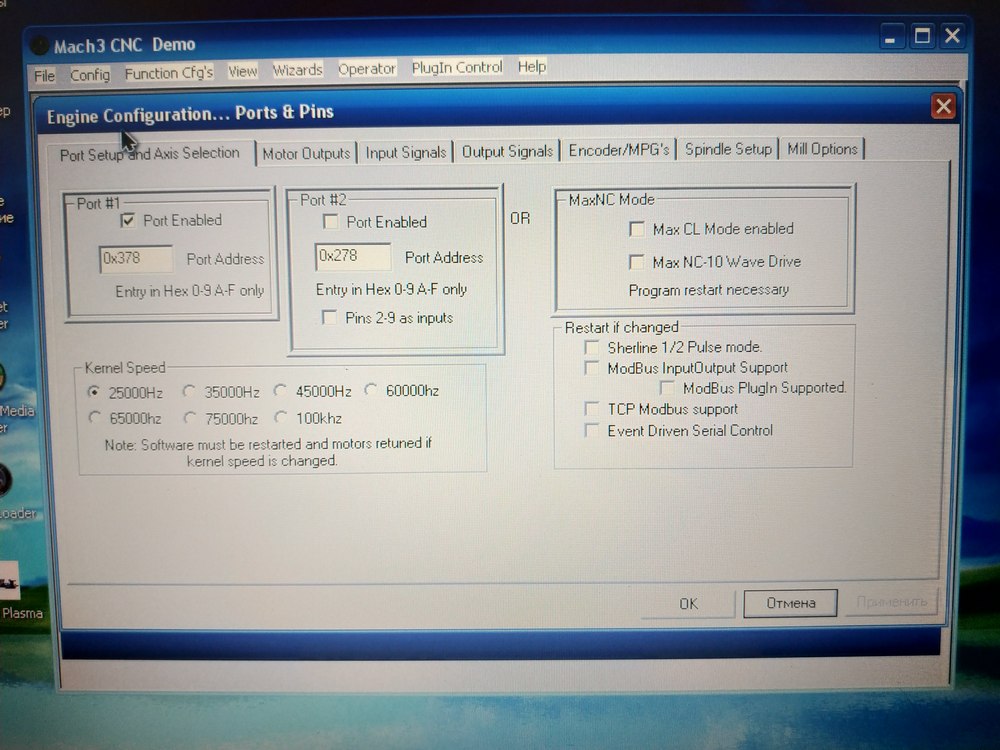Click the Применить apply button
The width and height of the screenshot is (1000, 750).
[892, 602]
